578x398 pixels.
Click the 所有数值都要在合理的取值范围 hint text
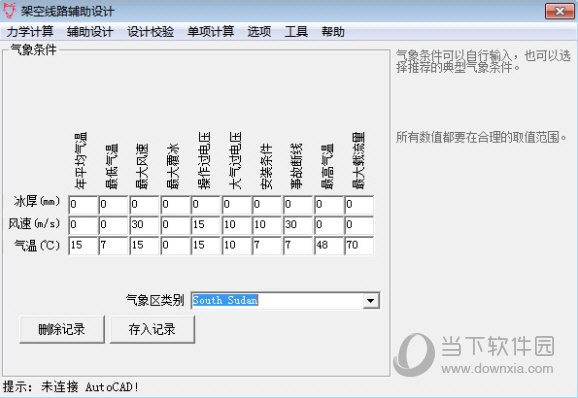tap(481, 137)
